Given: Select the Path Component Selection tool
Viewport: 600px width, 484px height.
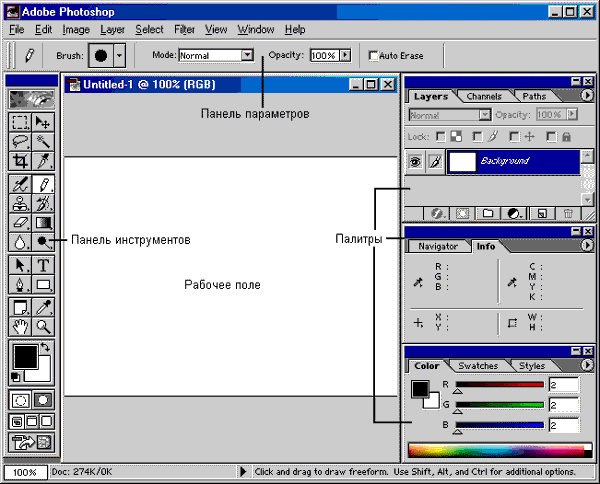Looking at the screenshot, I should tap(20, 265).
